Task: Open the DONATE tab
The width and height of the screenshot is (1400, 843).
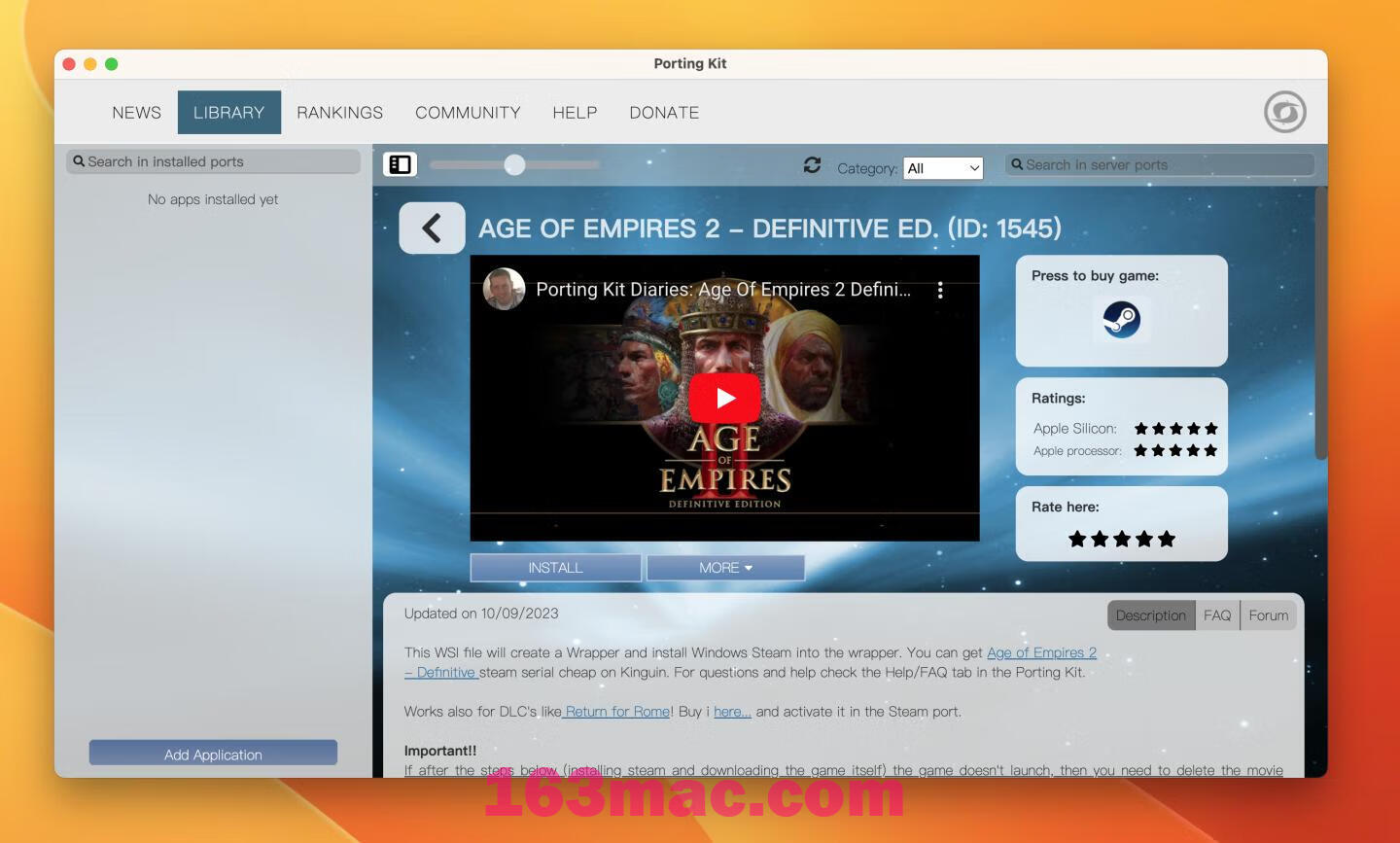Action: pyautogui.click(x=664, y=113)
